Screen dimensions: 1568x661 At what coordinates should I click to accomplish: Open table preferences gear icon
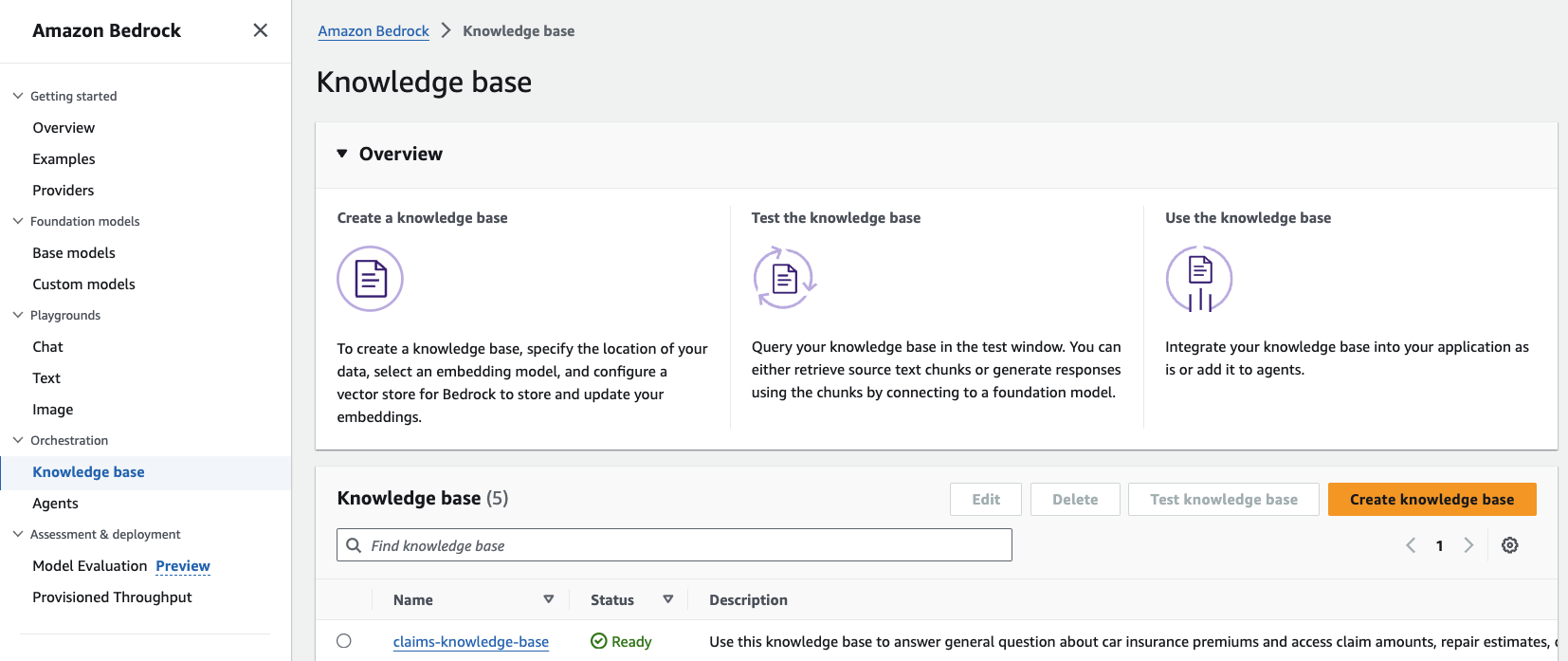1510,545
